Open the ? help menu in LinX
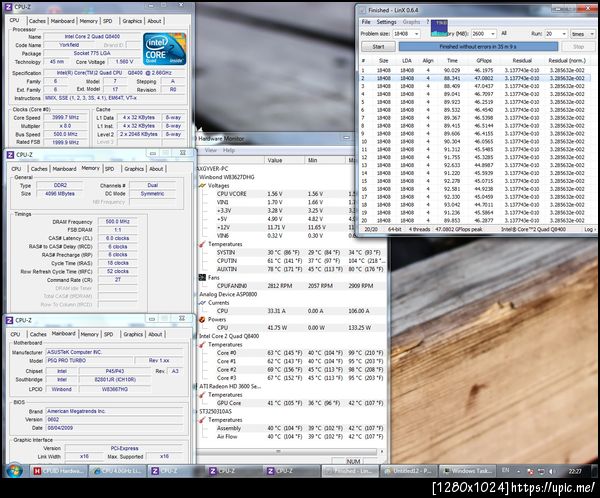The width and height of the screenshot is (600, 498). click(x=428, y=22)
